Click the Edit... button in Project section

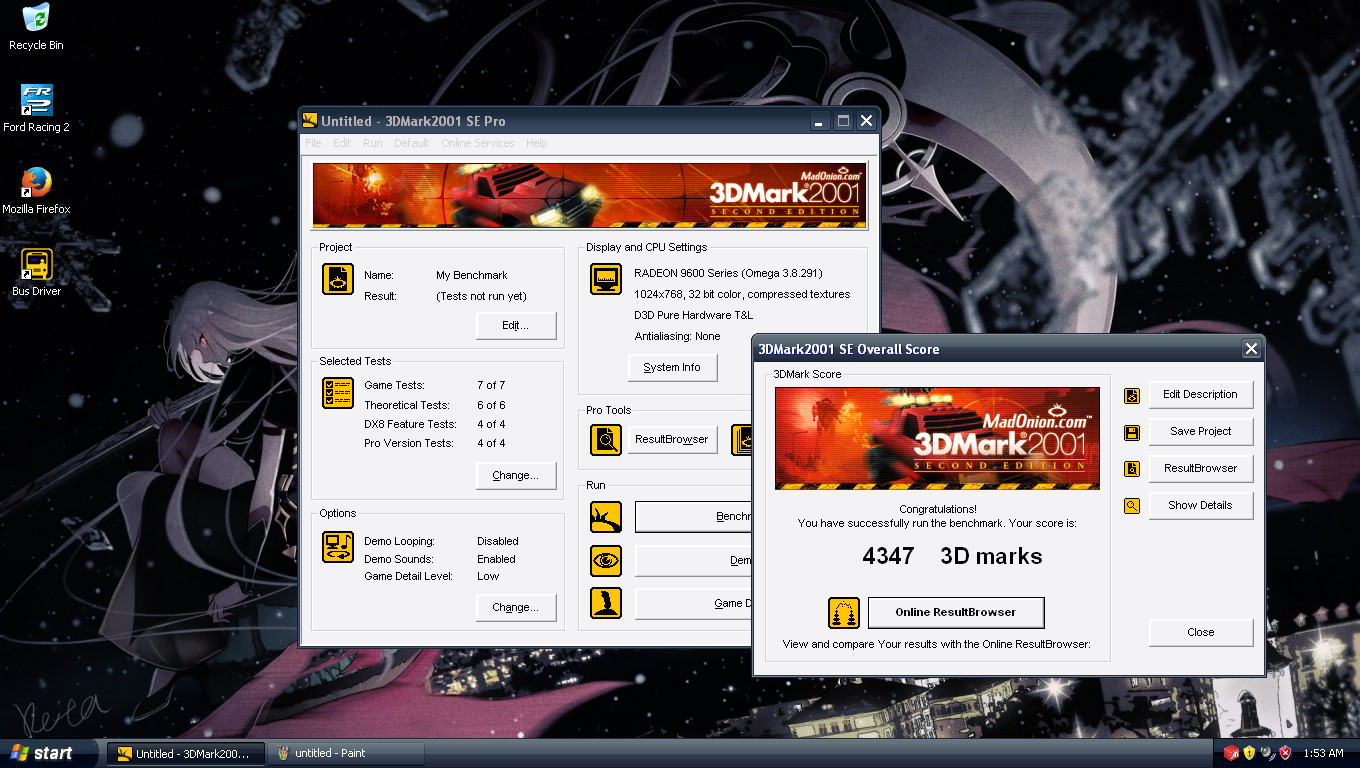(x=515, y=325)
